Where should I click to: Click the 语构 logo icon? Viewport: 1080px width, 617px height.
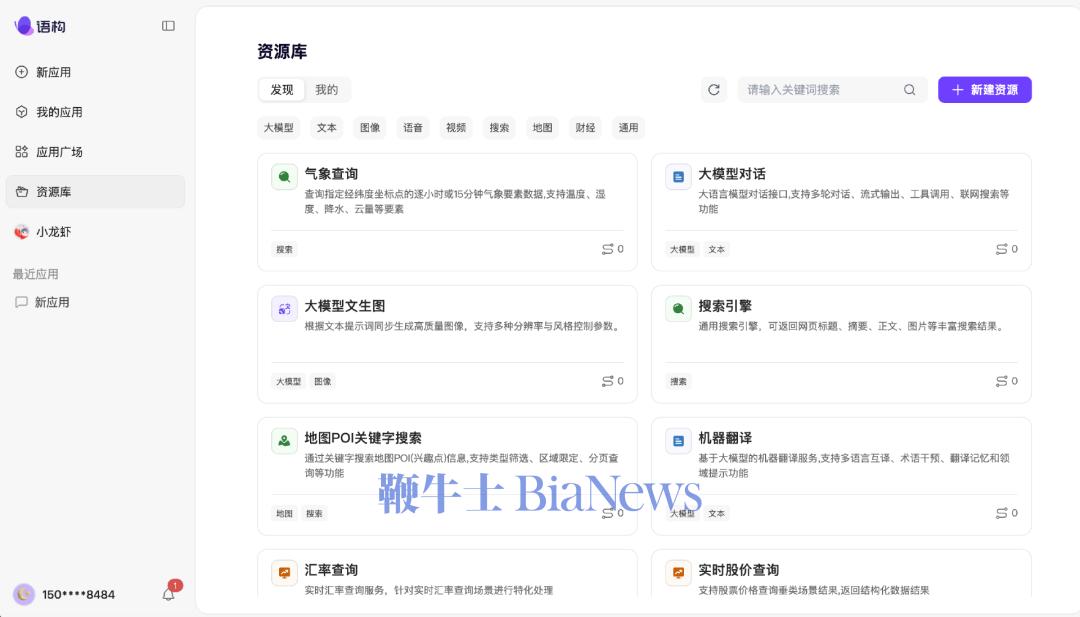23,25
